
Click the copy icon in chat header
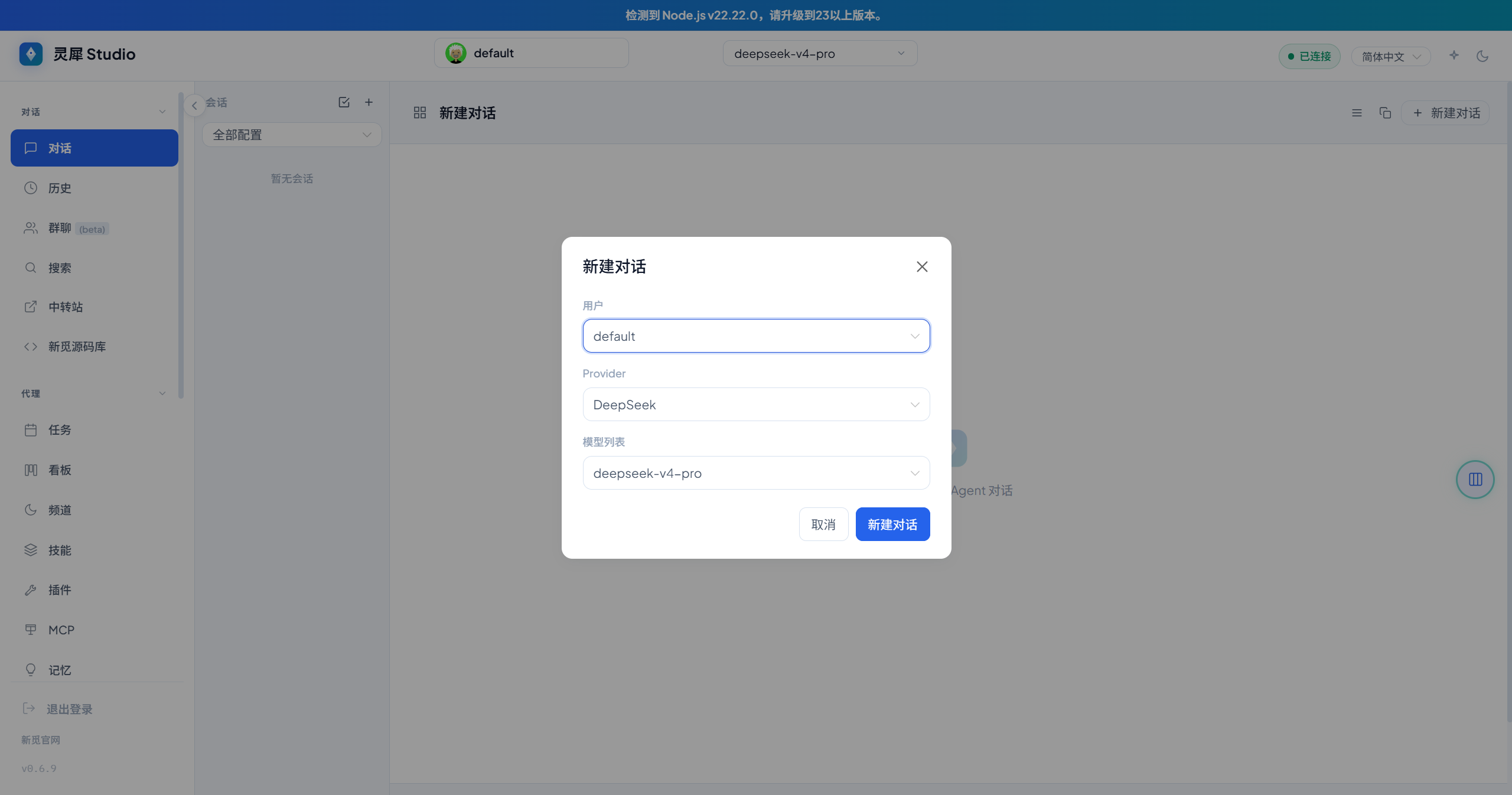[x=1385, y=113]
